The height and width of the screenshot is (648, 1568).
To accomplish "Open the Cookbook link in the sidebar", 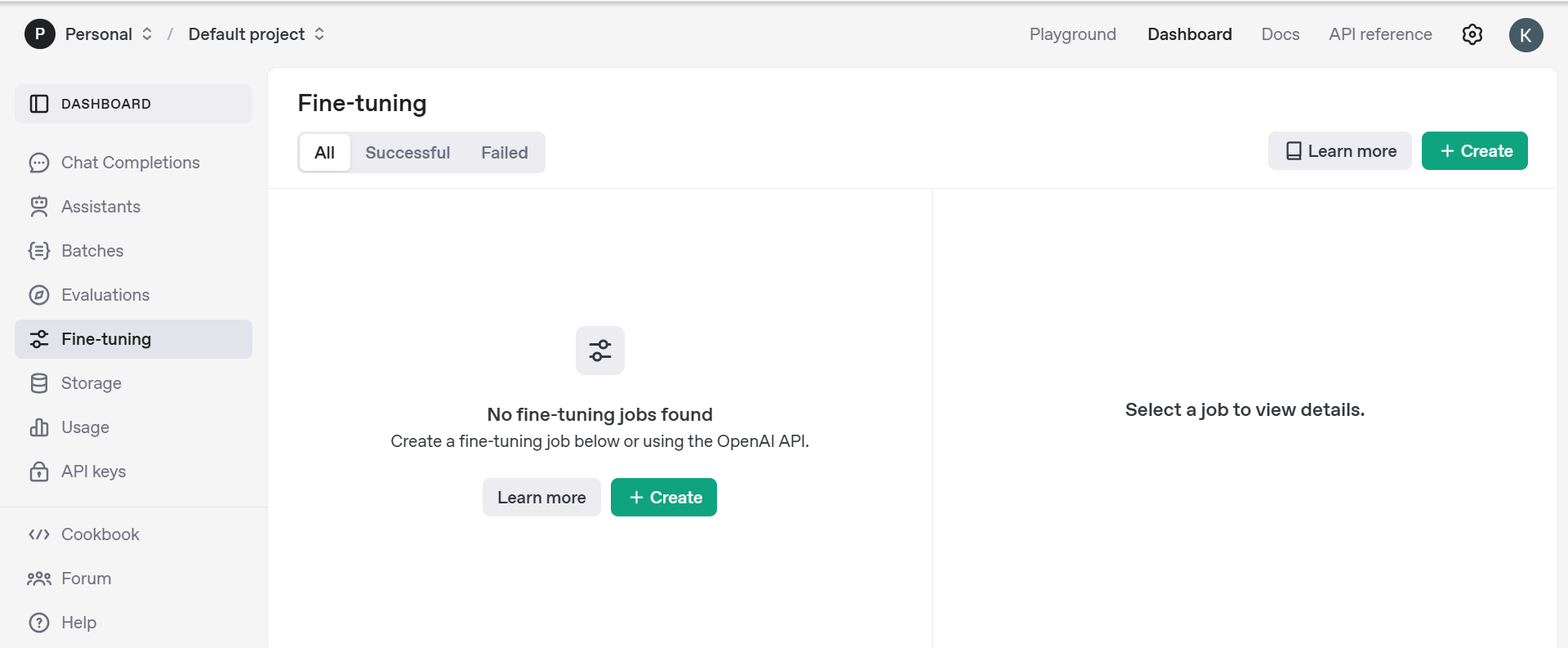I will [100, 534].
